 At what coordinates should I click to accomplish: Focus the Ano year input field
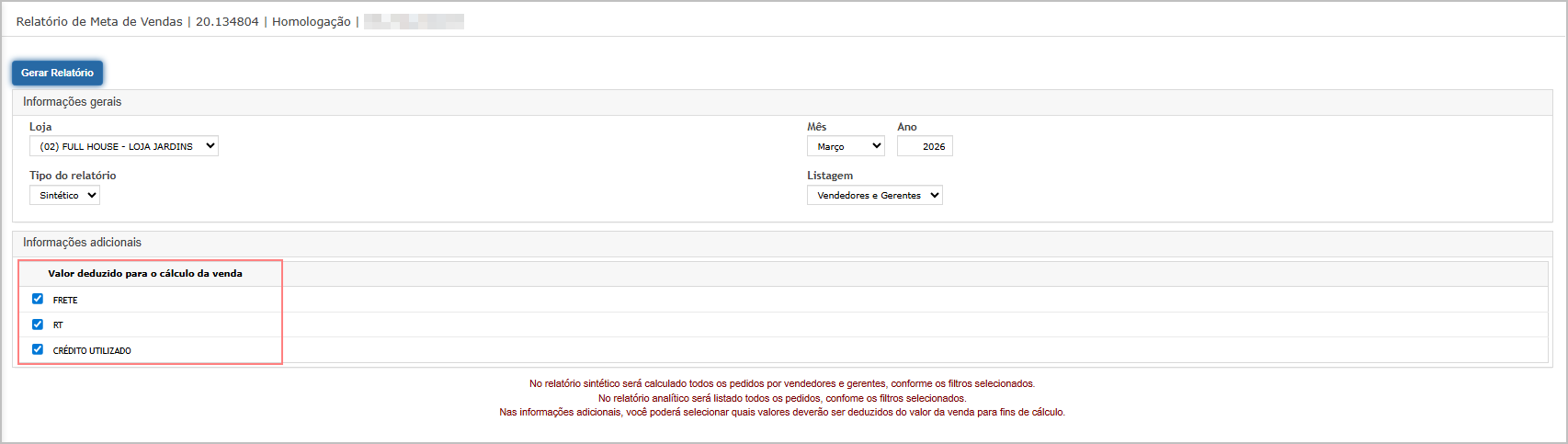coord(925,146)
